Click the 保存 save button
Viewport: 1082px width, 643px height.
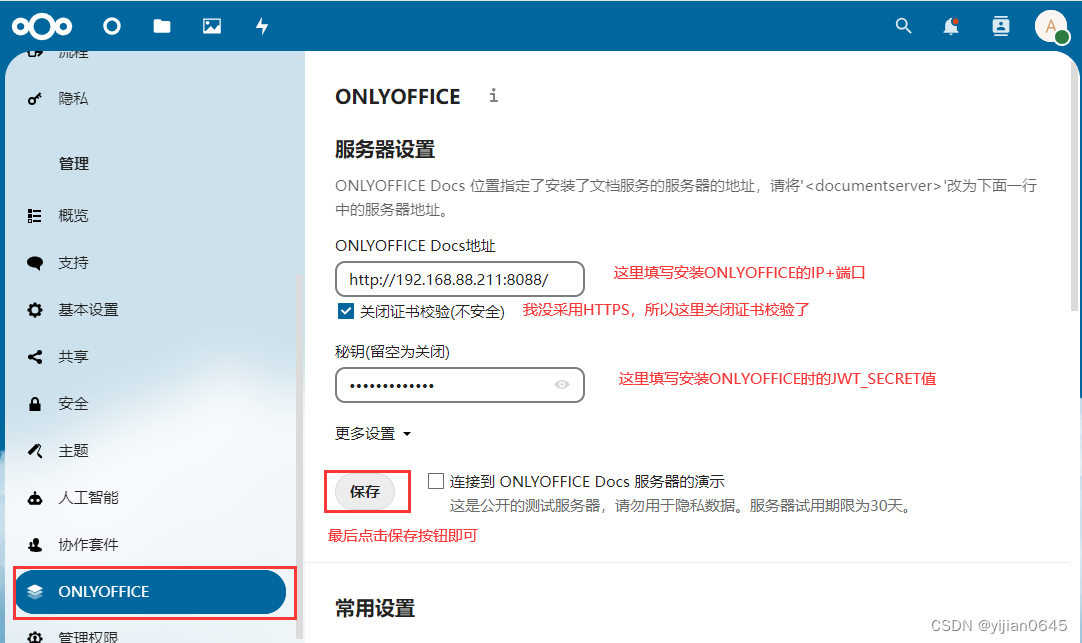366,491
